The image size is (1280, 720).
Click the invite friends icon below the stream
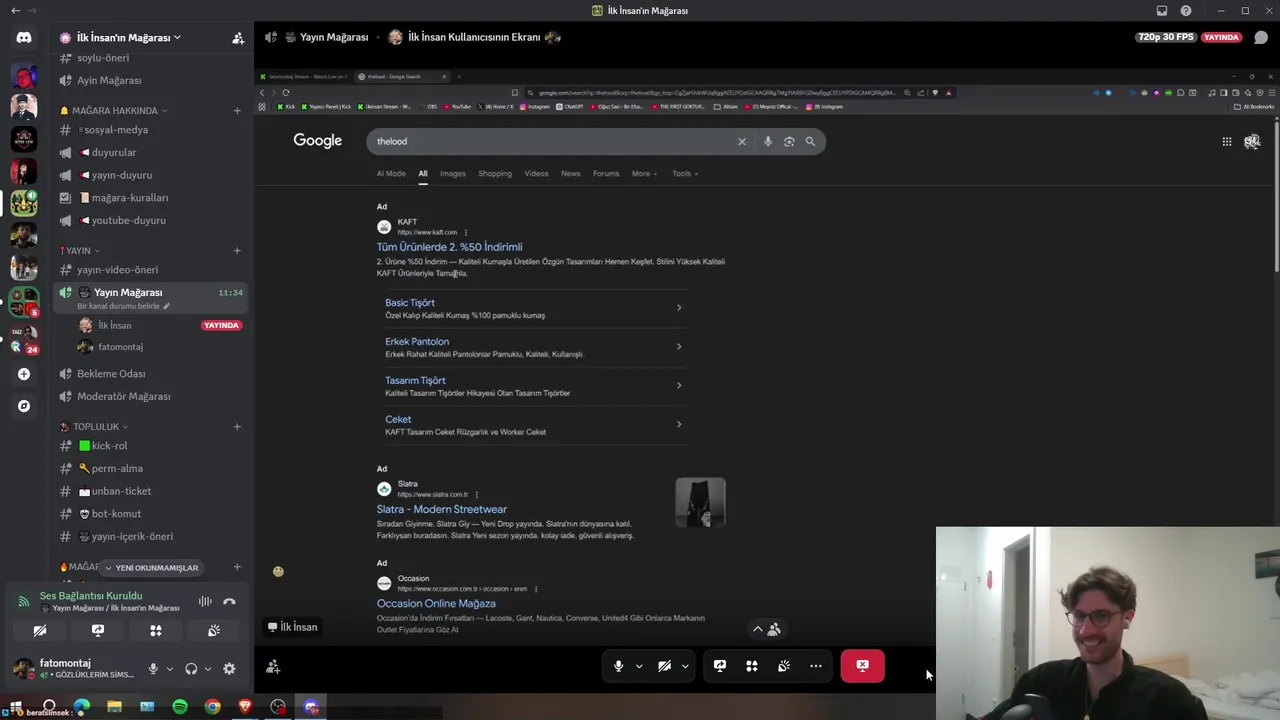(x=273, y=667)
